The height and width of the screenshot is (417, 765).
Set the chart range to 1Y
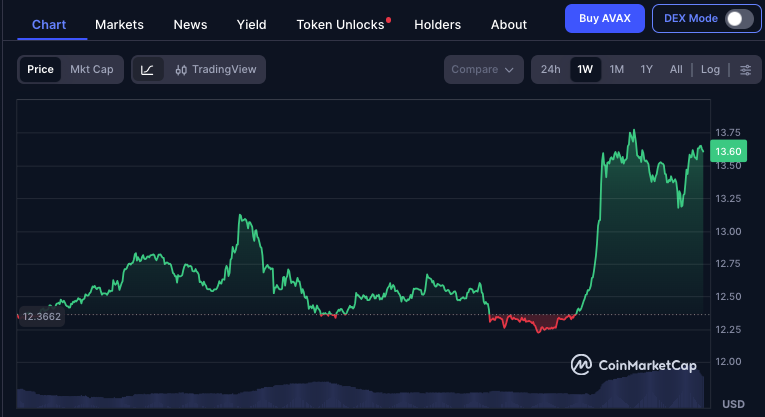pyautogui.click(x=647, y=70)
